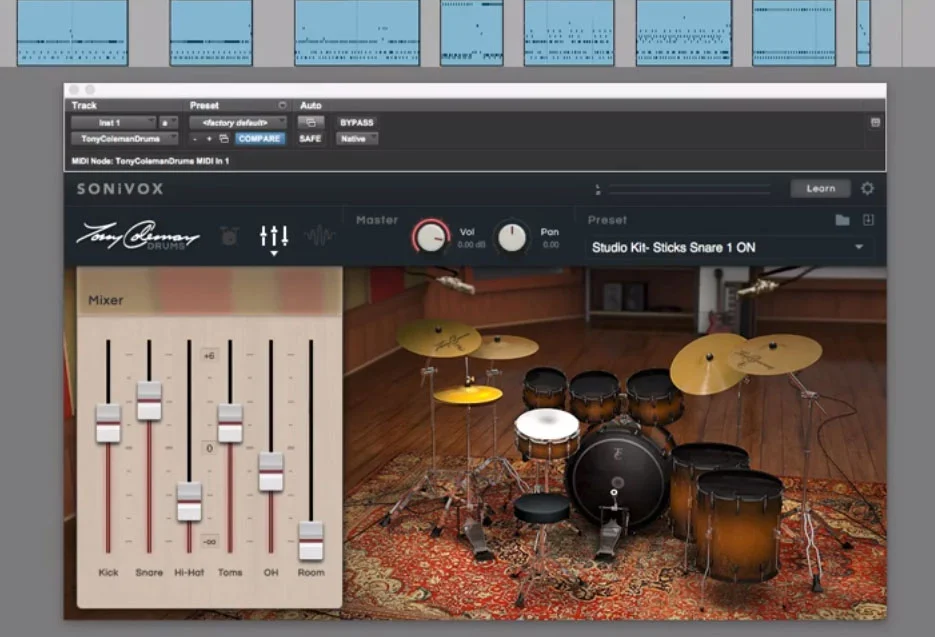Open the drum kit view icon

pyautogui.click(x=229, y=235)
